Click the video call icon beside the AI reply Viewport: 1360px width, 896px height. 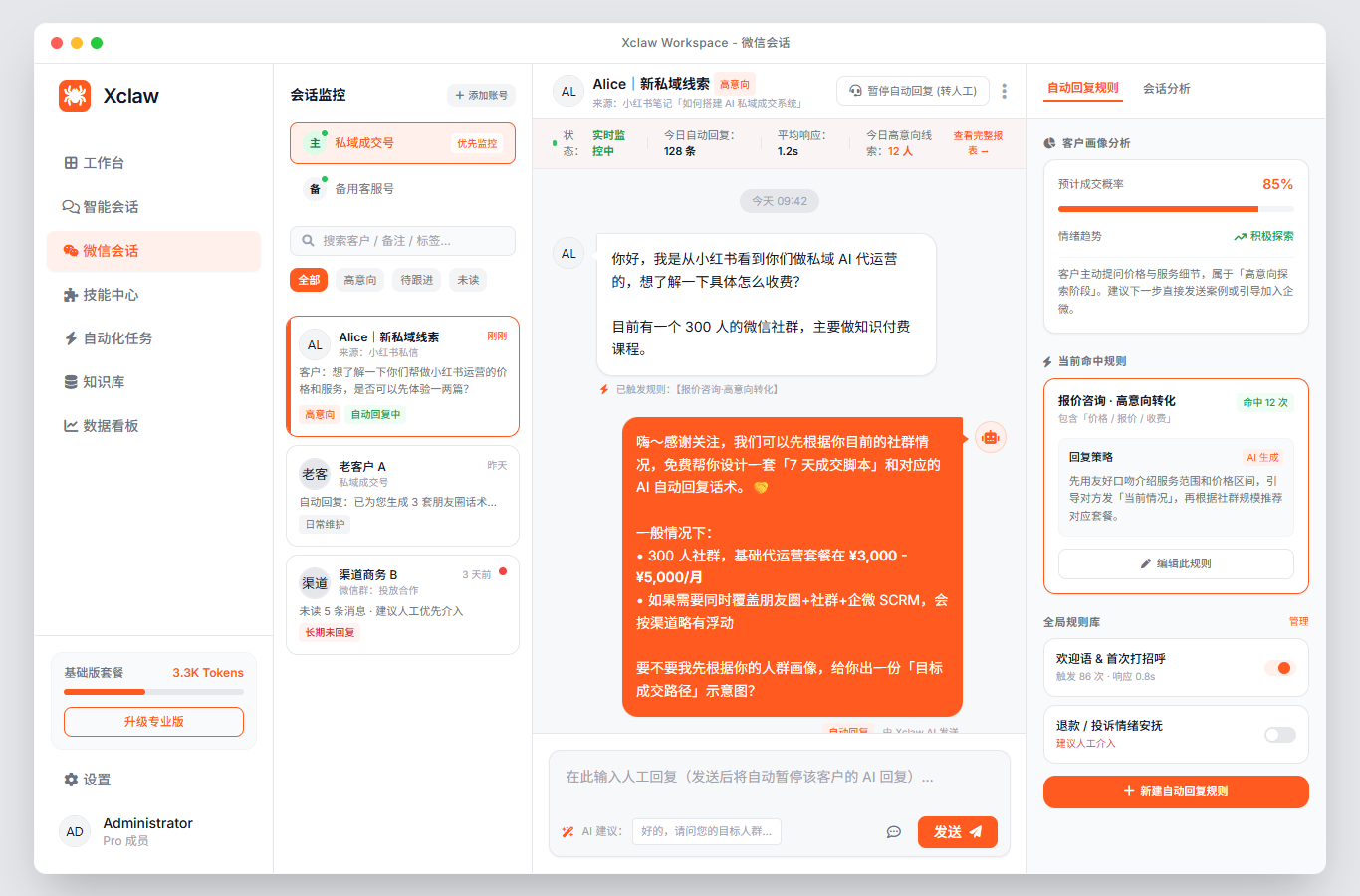click(x=991, y=436)
